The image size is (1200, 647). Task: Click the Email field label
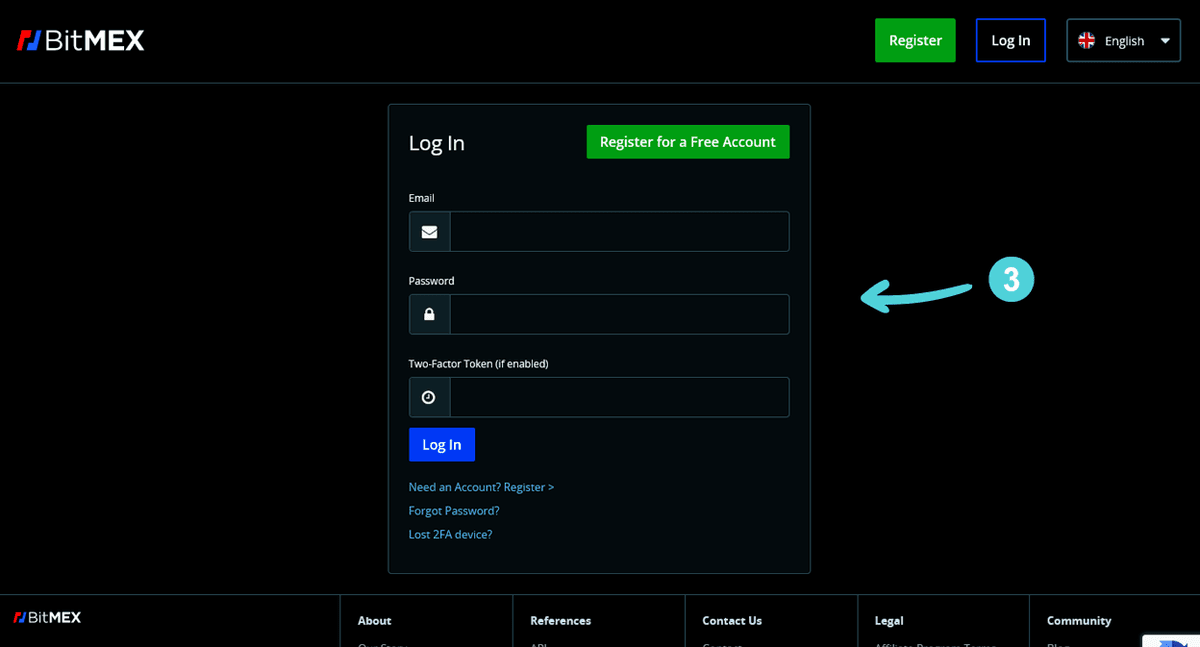[422, 198]
